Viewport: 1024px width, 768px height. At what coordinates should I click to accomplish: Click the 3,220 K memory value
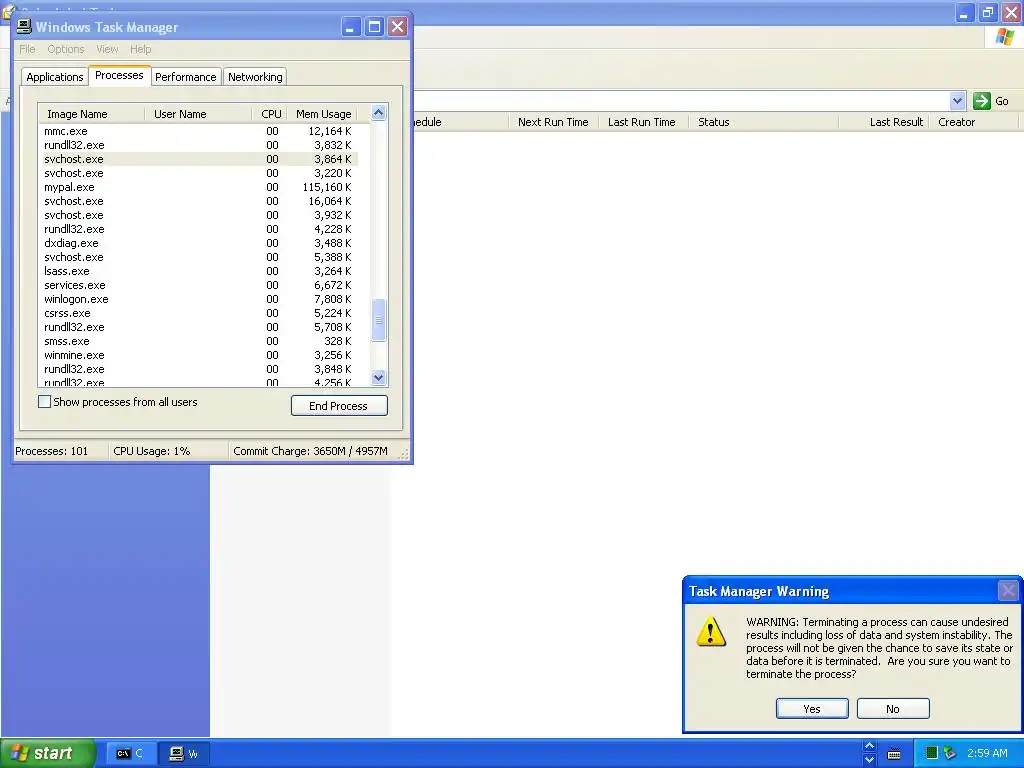332,173
